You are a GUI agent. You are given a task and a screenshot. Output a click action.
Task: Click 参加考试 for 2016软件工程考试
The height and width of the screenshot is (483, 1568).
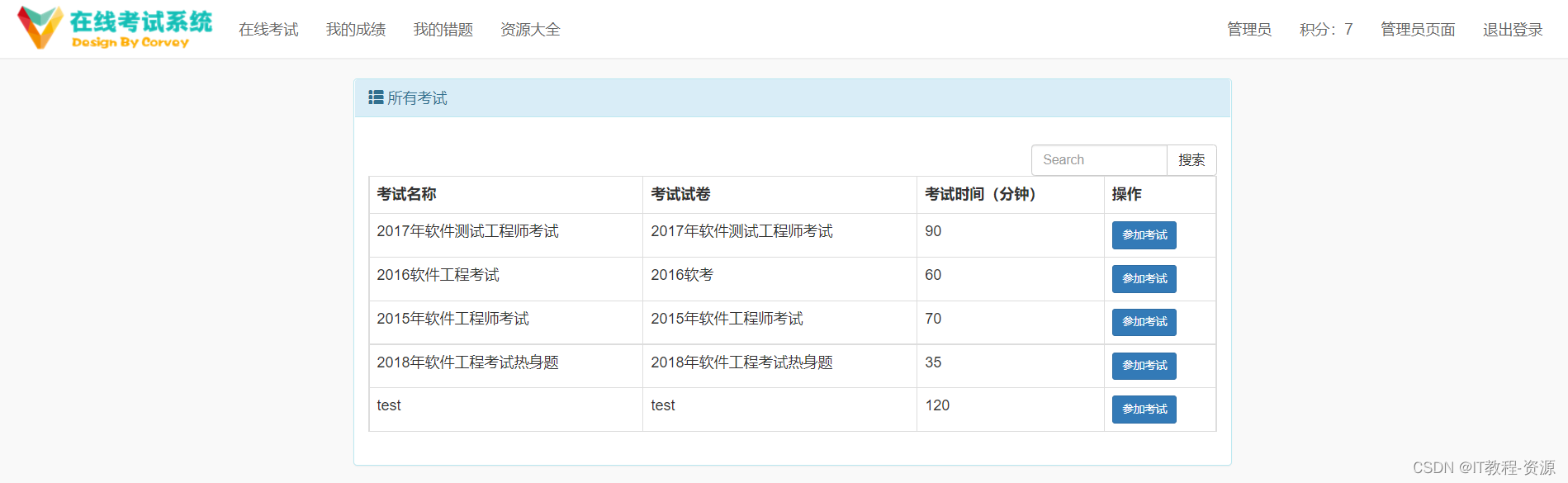point(1144,279)
